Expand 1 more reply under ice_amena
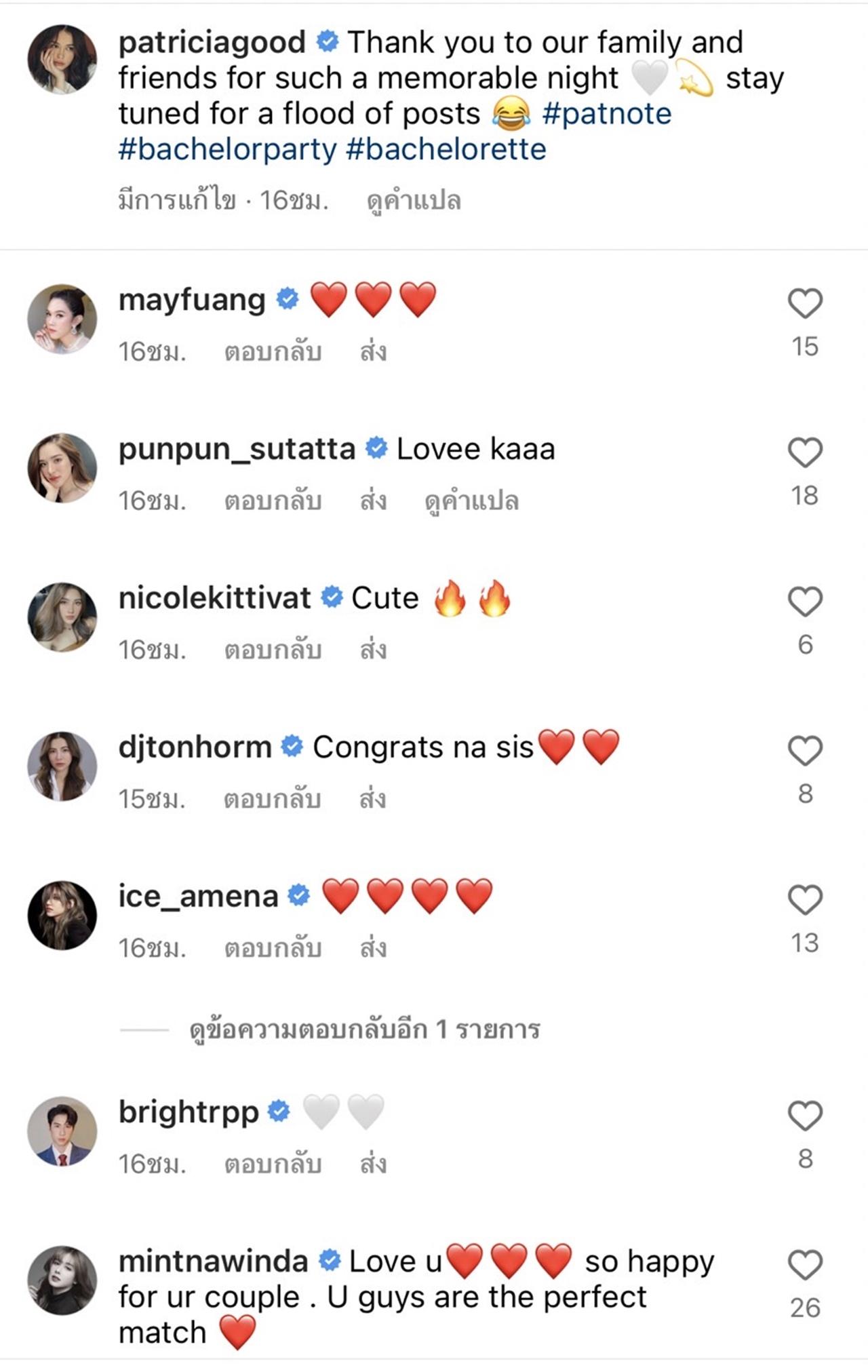The height and width of the screenshot is (1372, 868). [364, 1030]
